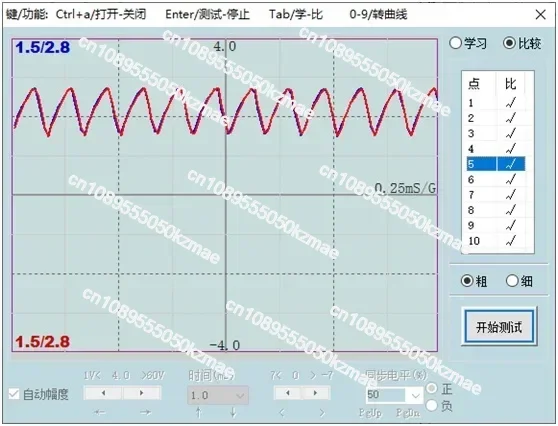This screenshot has height=426, width=558.
Task: Close the window with the X button
Action: (541, 15)
